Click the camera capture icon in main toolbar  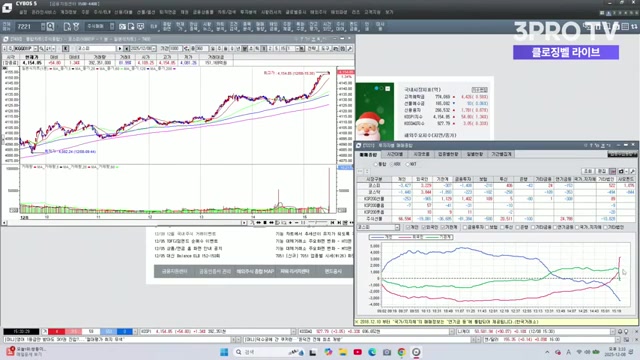tap(122, 27)
